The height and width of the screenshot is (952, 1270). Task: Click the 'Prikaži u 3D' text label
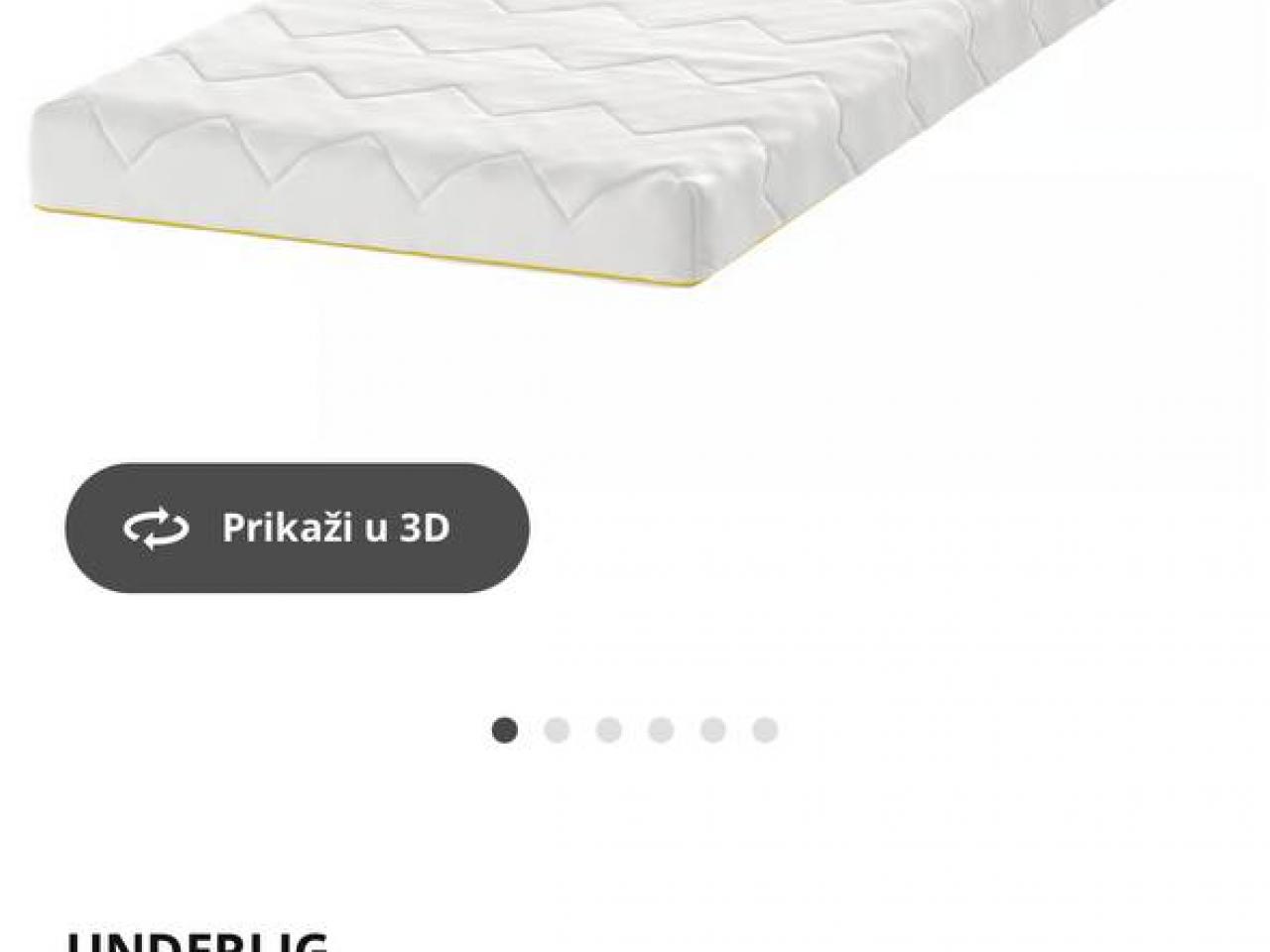335,528
